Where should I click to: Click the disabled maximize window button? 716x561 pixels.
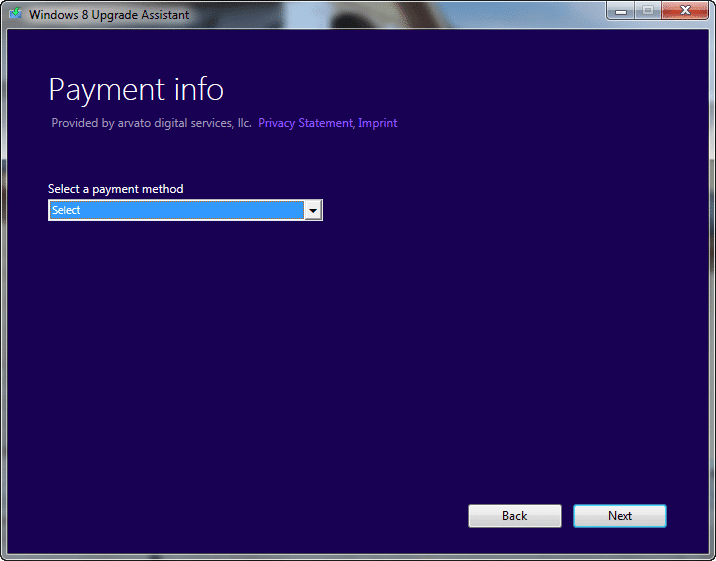coord(648,11)
